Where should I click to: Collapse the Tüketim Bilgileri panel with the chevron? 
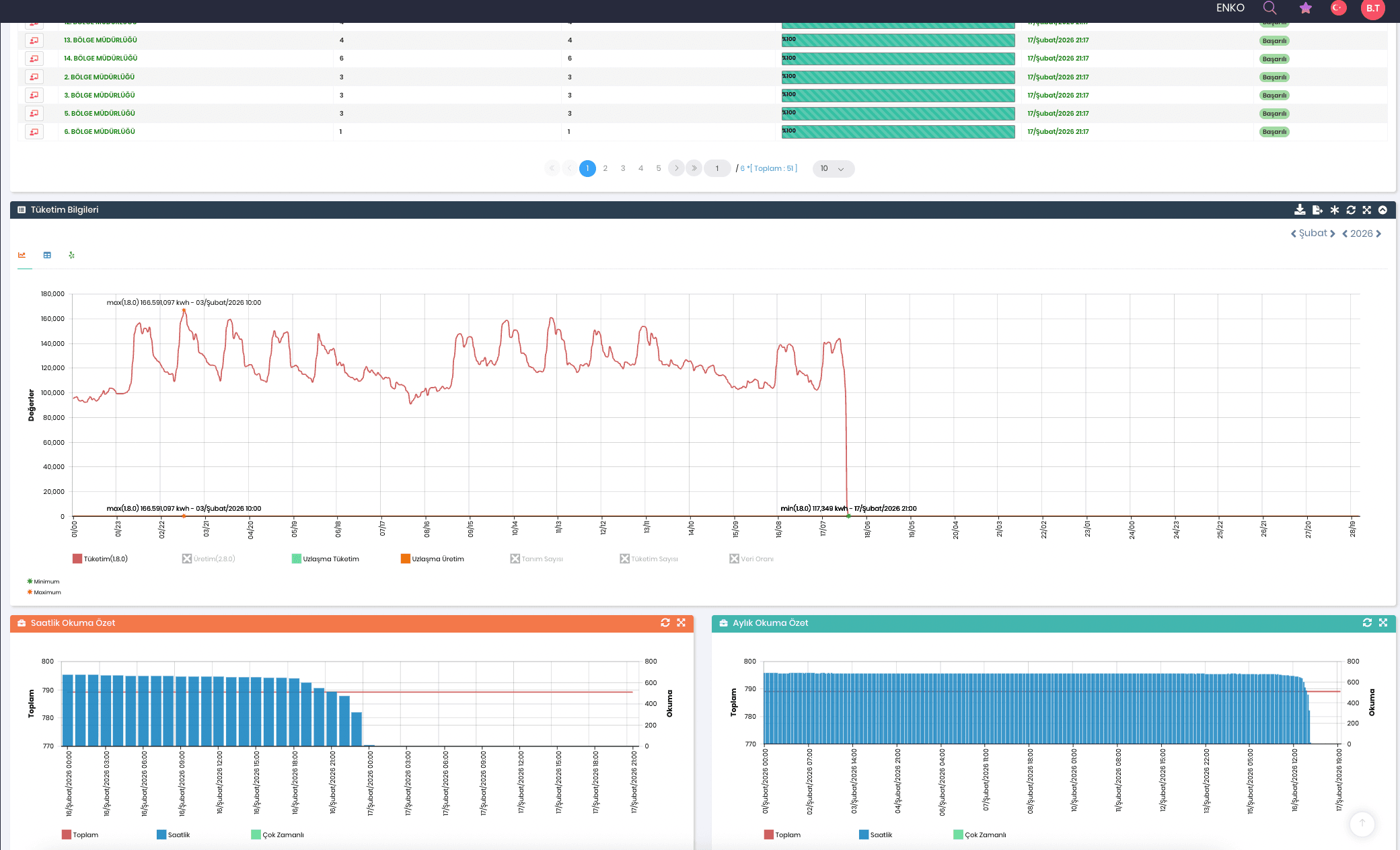coord(1383,210)
